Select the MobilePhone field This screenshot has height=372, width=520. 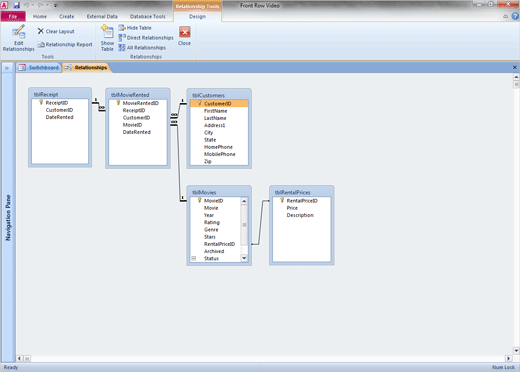coord(219,154)
